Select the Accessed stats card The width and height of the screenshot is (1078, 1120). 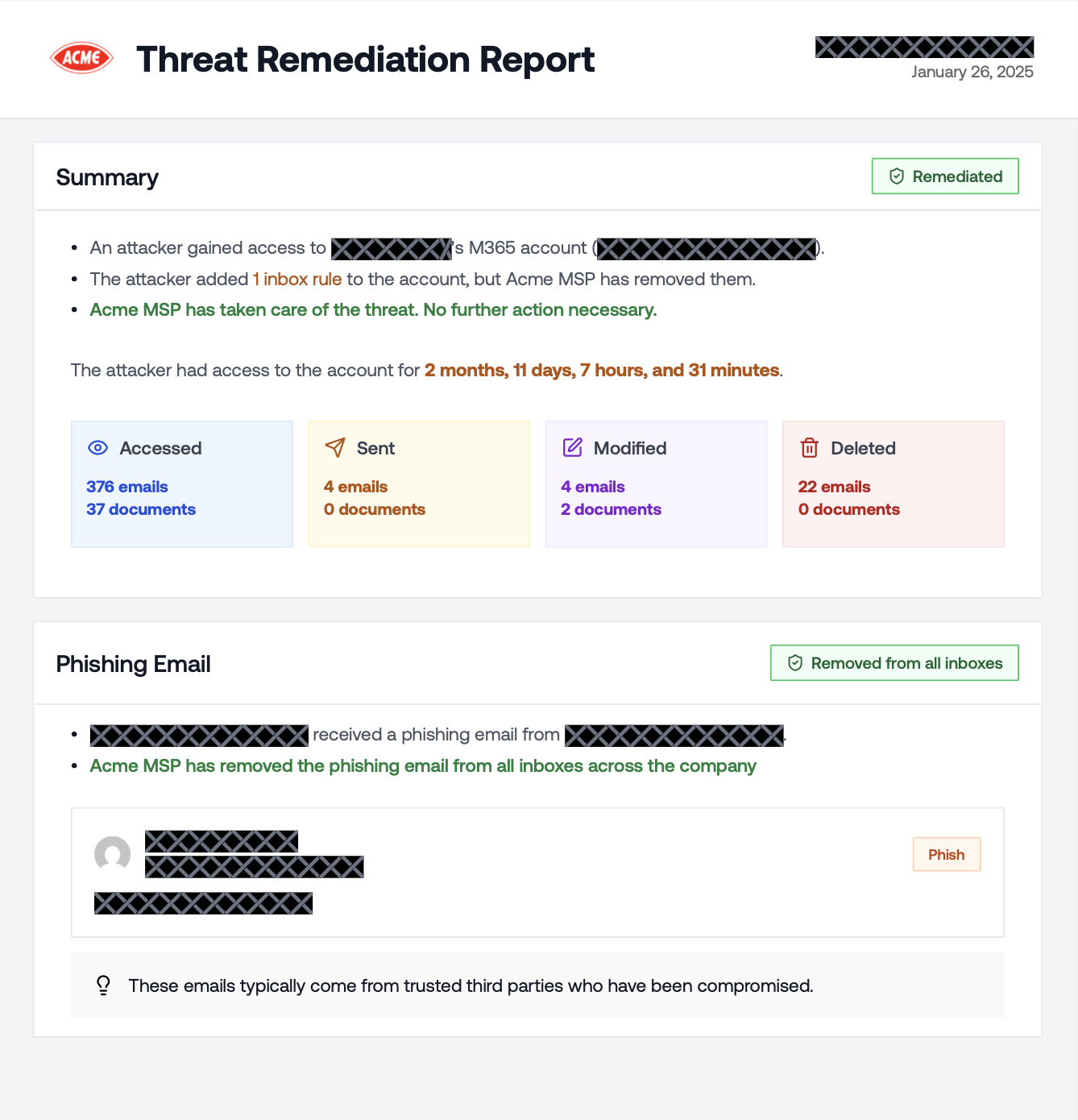pyautogui.click(x=181, y=483)
